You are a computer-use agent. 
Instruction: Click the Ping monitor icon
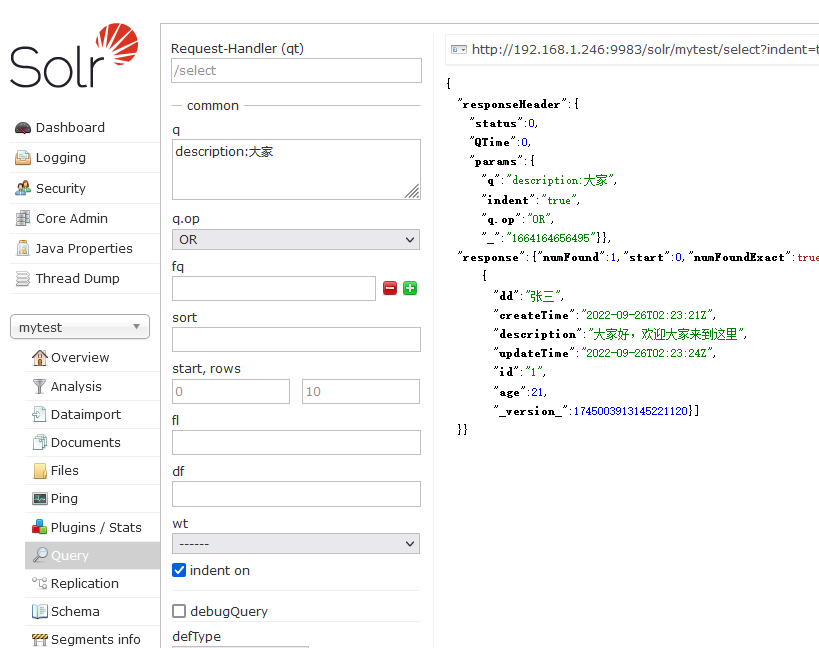click(x=39, y=499)
